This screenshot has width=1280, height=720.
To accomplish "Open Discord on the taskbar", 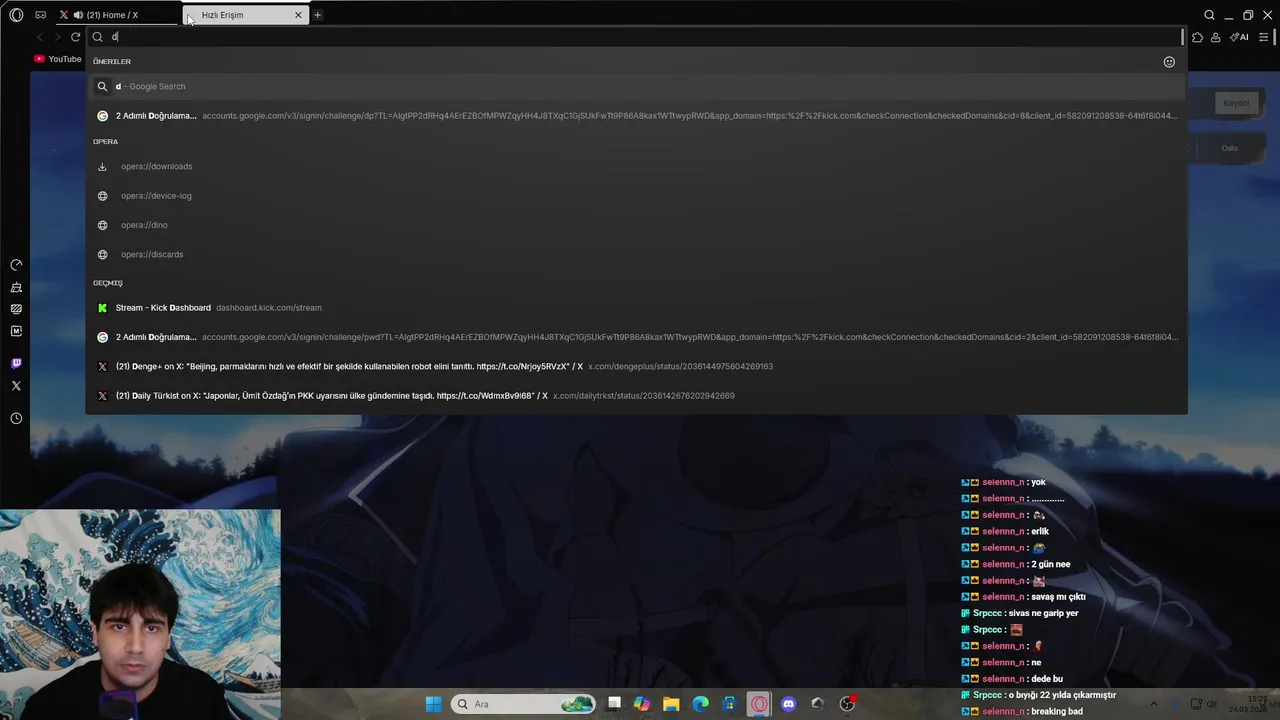I will click(788, 704).
